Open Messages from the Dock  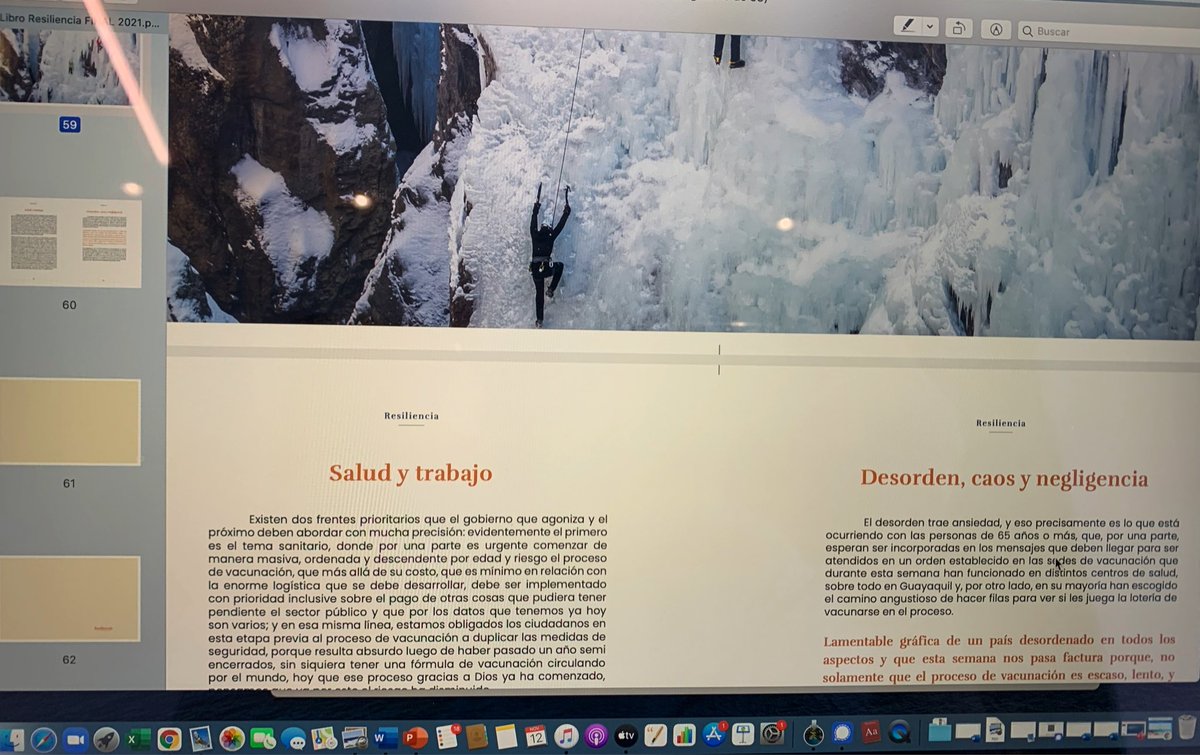tap(293, 740)
